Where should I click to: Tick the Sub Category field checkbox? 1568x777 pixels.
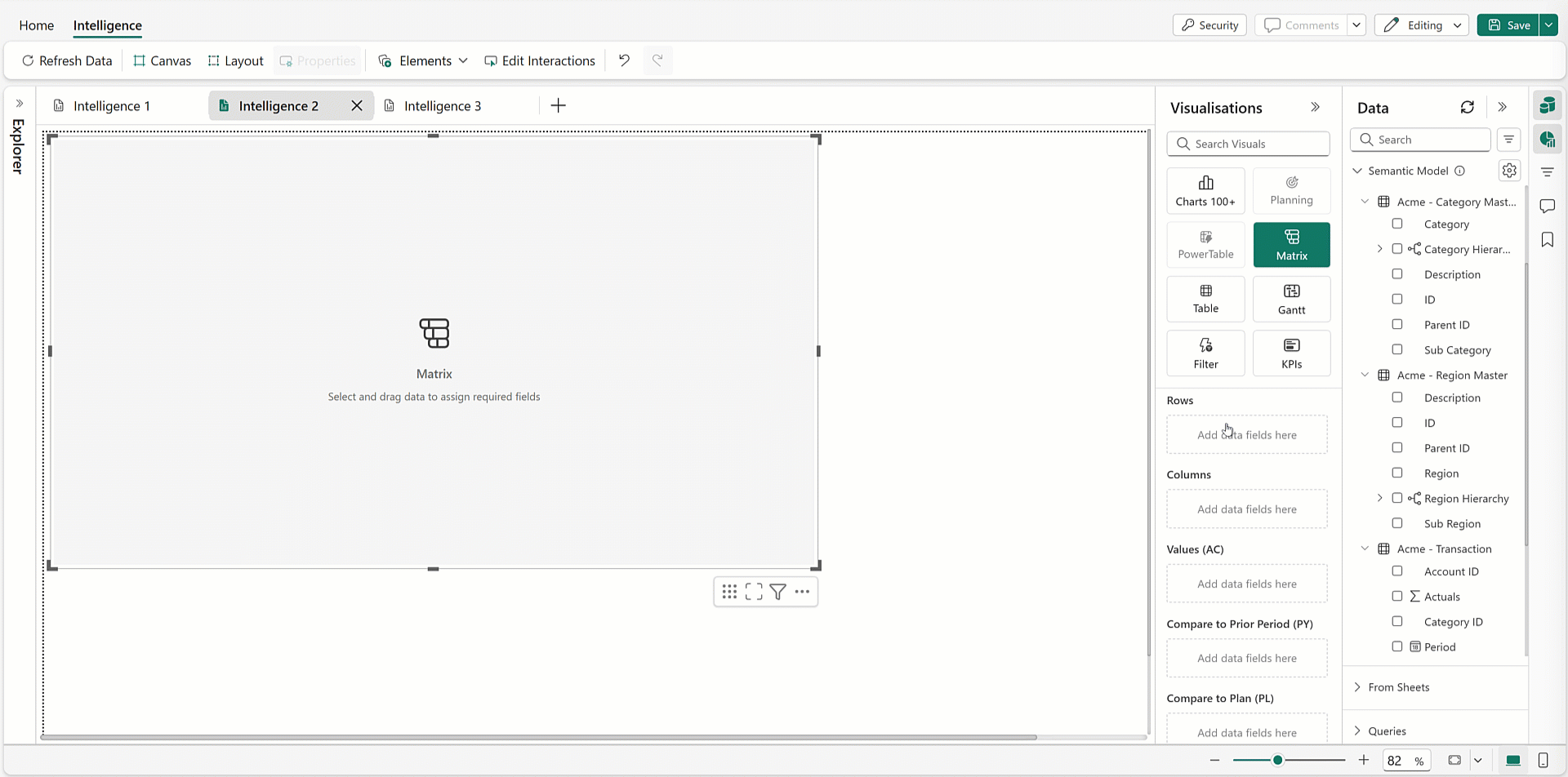(x=1397, y=349)
